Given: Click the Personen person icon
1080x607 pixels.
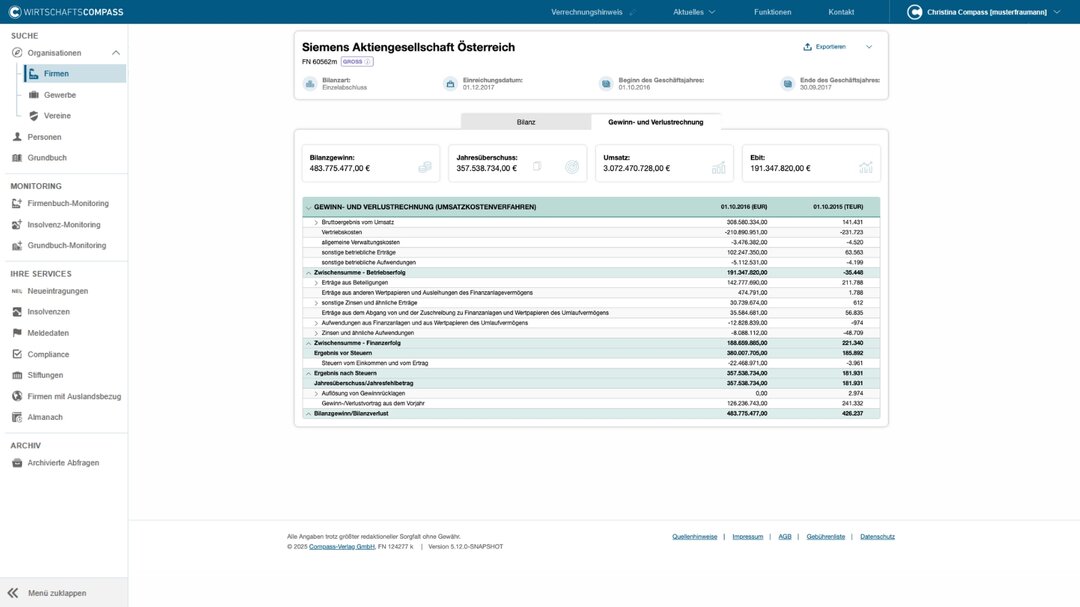Looking at the screenshot, I should point(17,137).
